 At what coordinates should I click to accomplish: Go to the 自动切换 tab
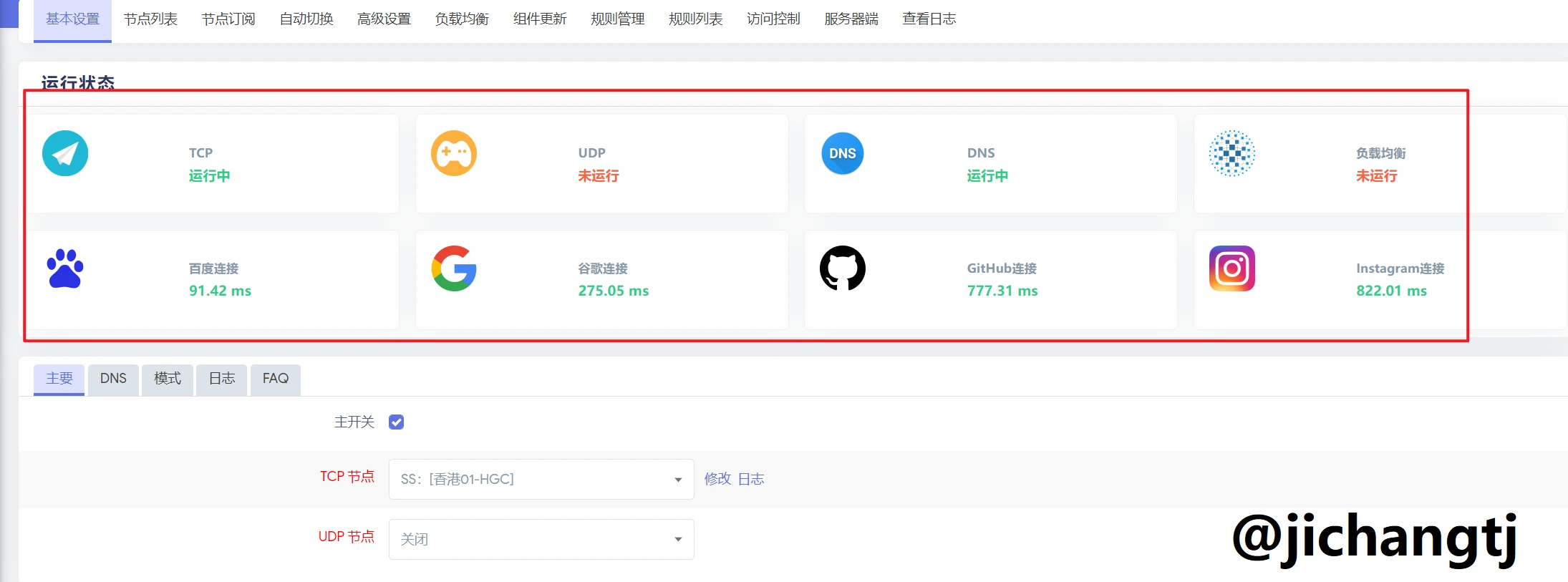click(306, 19)
